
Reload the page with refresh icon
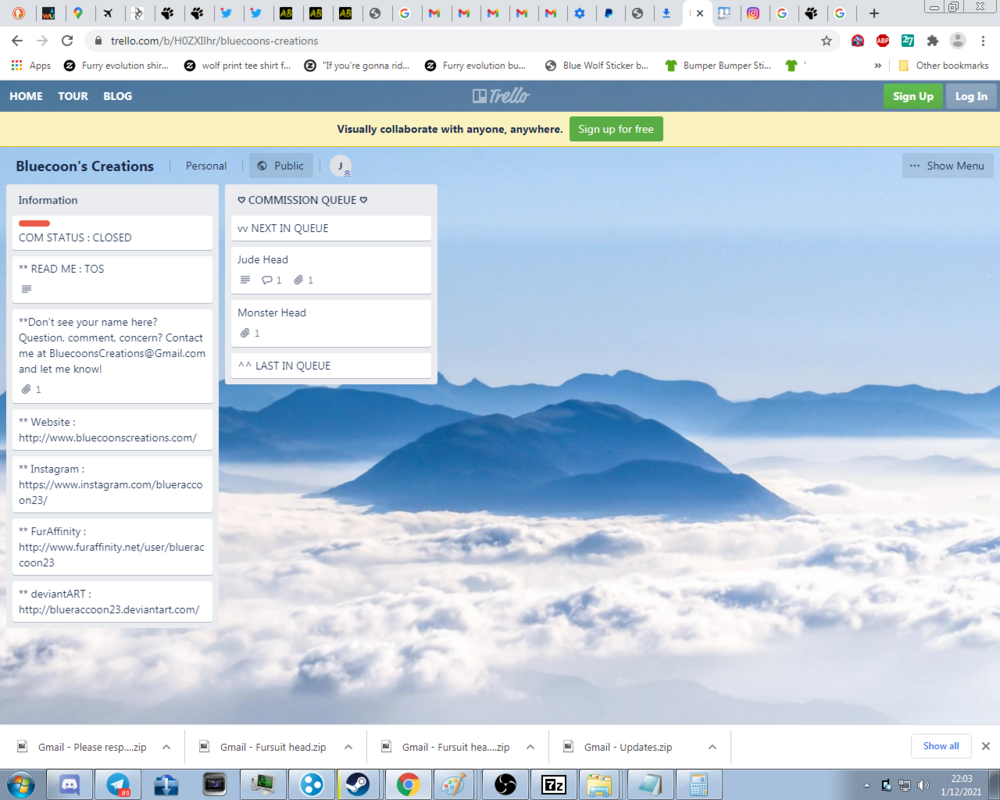67,41
